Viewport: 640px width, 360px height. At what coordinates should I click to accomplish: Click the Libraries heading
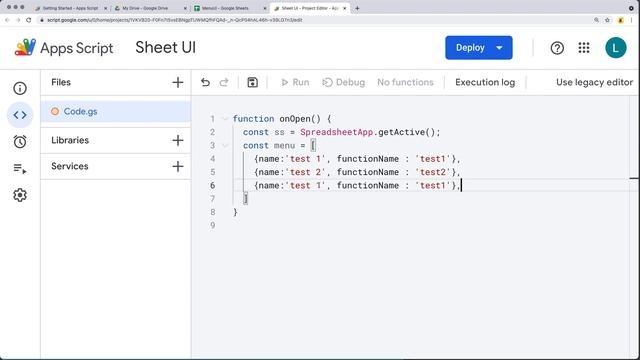[70, 140]
